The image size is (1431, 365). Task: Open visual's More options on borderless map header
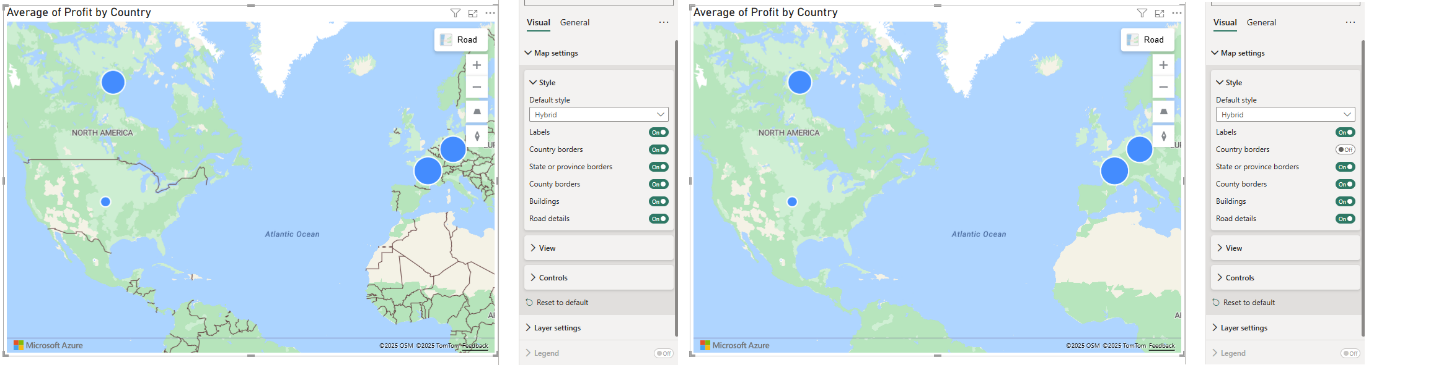pyautogui.click(x=1176, y=13)
